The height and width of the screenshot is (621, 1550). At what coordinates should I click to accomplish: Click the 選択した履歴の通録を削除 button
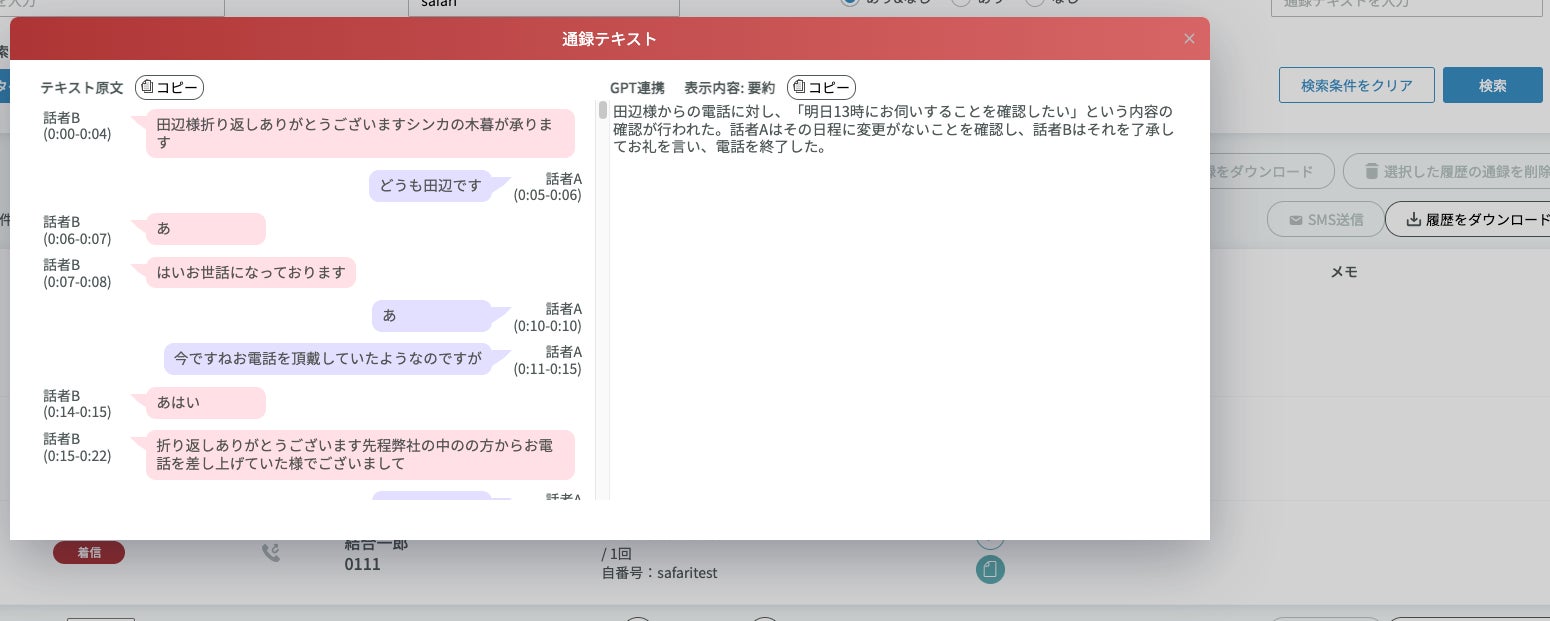(1447, 171)
